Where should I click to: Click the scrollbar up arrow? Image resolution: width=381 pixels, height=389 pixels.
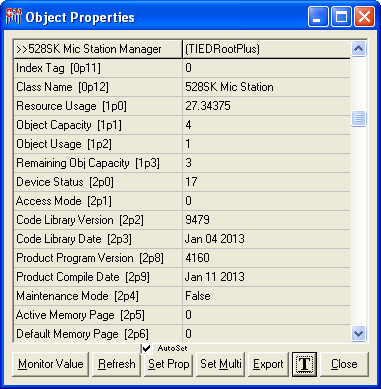coord(358,49)
